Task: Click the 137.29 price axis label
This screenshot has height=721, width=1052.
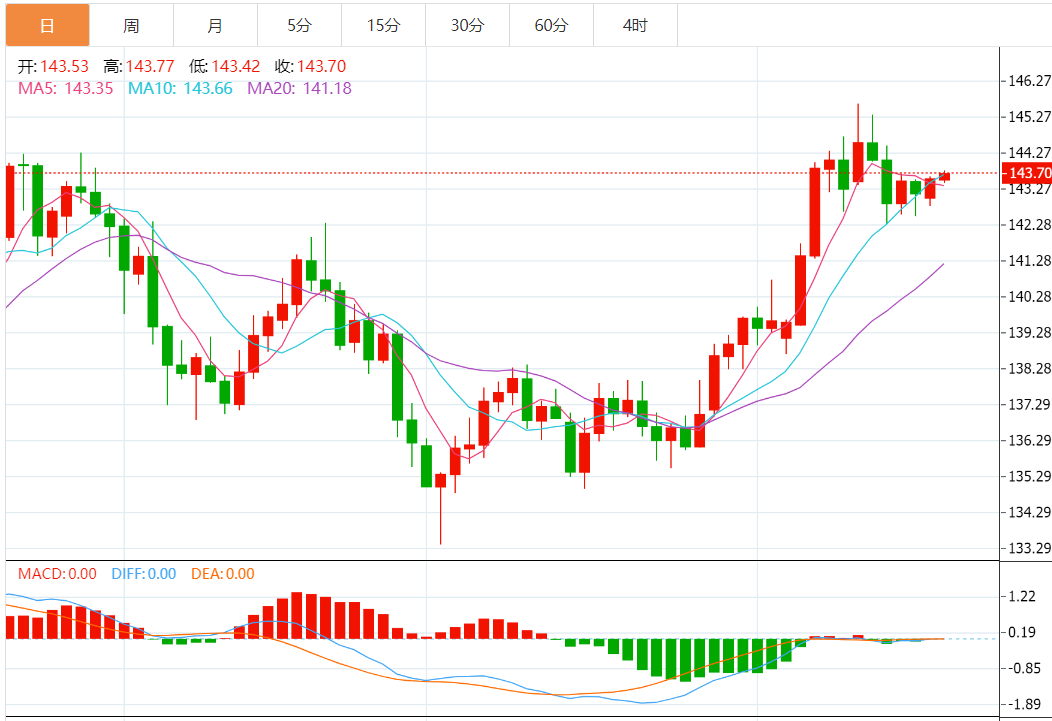Action: 1029,404
